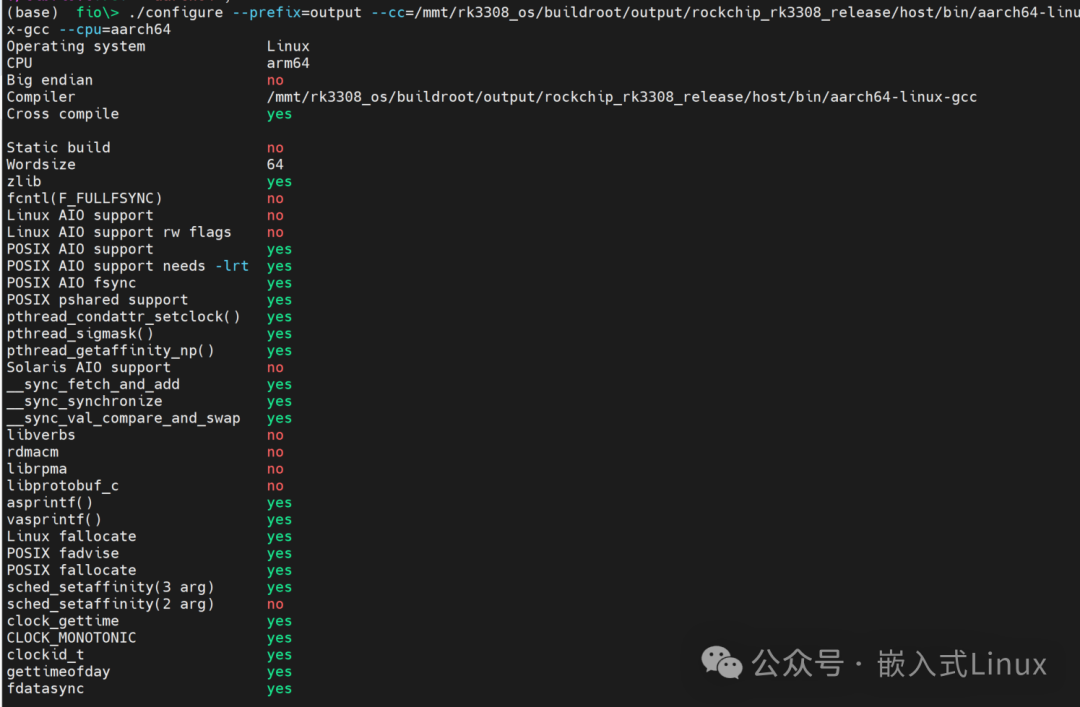The height and width of the screenshot is (707, 1080).
Task: Click the "POSIX fadvise" label
Action: click(x=63, y=553)
